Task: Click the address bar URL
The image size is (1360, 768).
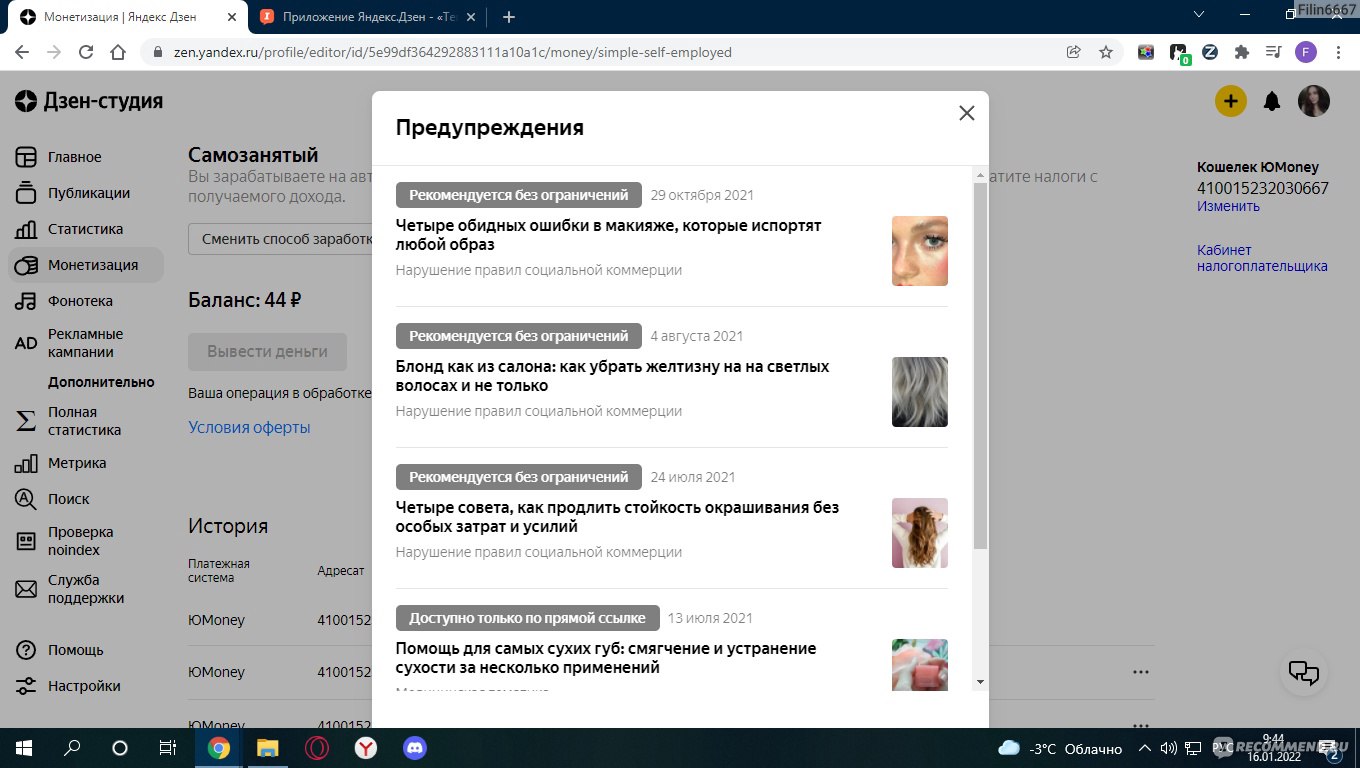Action: pyautogui.click(x=452, y=52)
